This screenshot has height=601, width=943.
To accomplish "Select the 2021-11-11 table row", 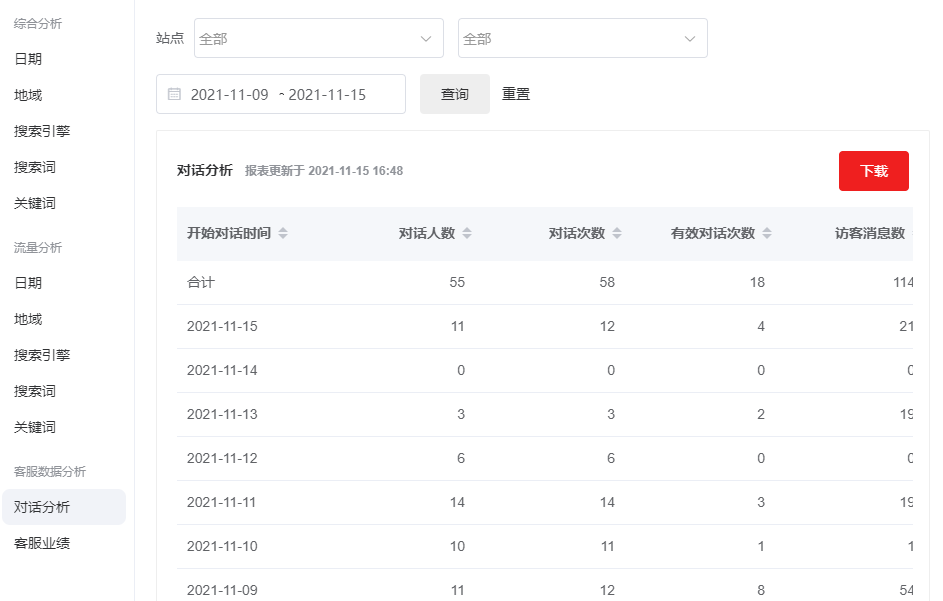I will [222, 502].
